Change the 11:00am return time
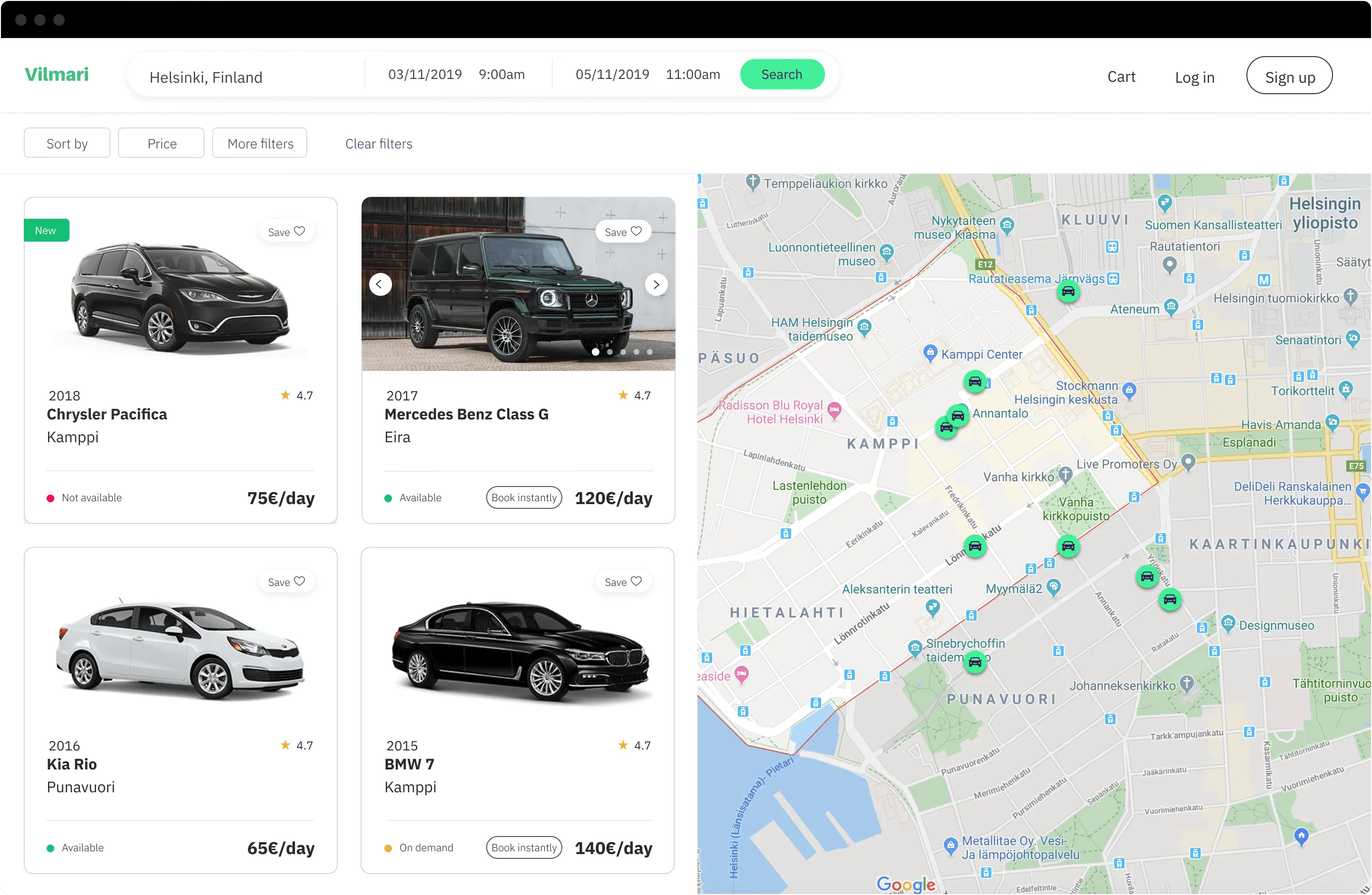Screen dimensions: 1372x895 [693, 74]
